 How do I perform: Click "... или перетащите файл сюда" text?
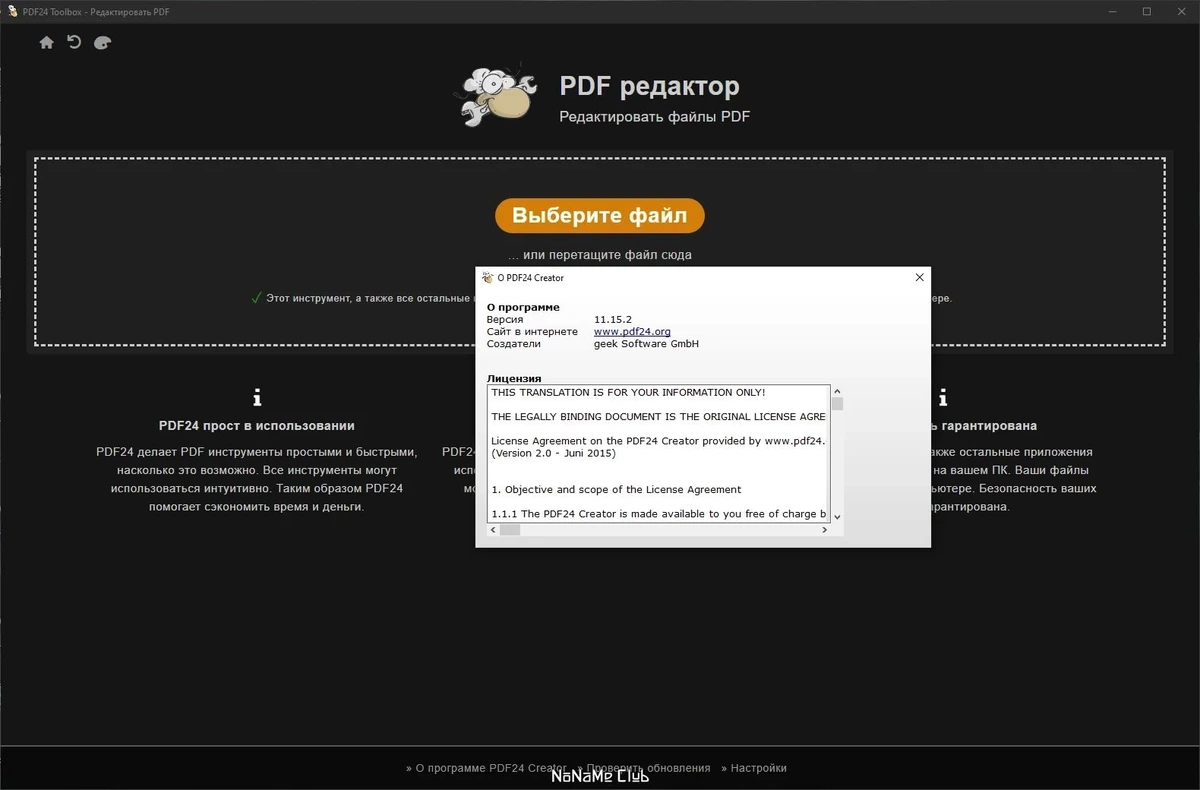click(600, 255)
